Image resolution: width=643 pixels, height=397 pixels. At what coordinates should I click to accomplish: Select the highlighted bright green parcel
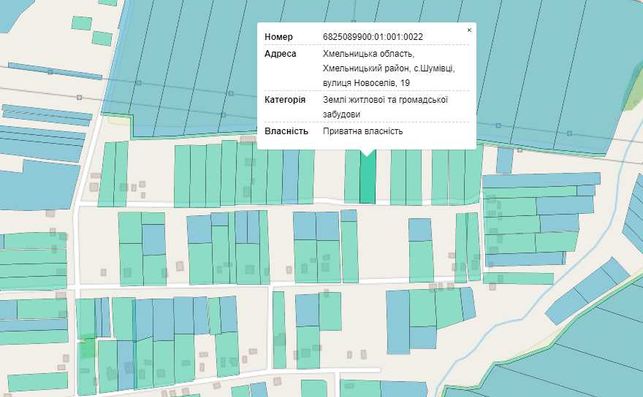tap(368, 178)
